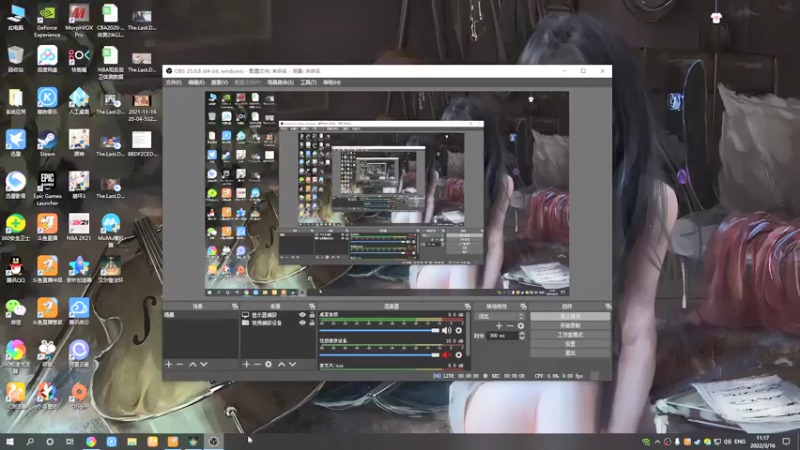Open the Edit menu in OBS
The image size is (800, 450).
(196, 83)
